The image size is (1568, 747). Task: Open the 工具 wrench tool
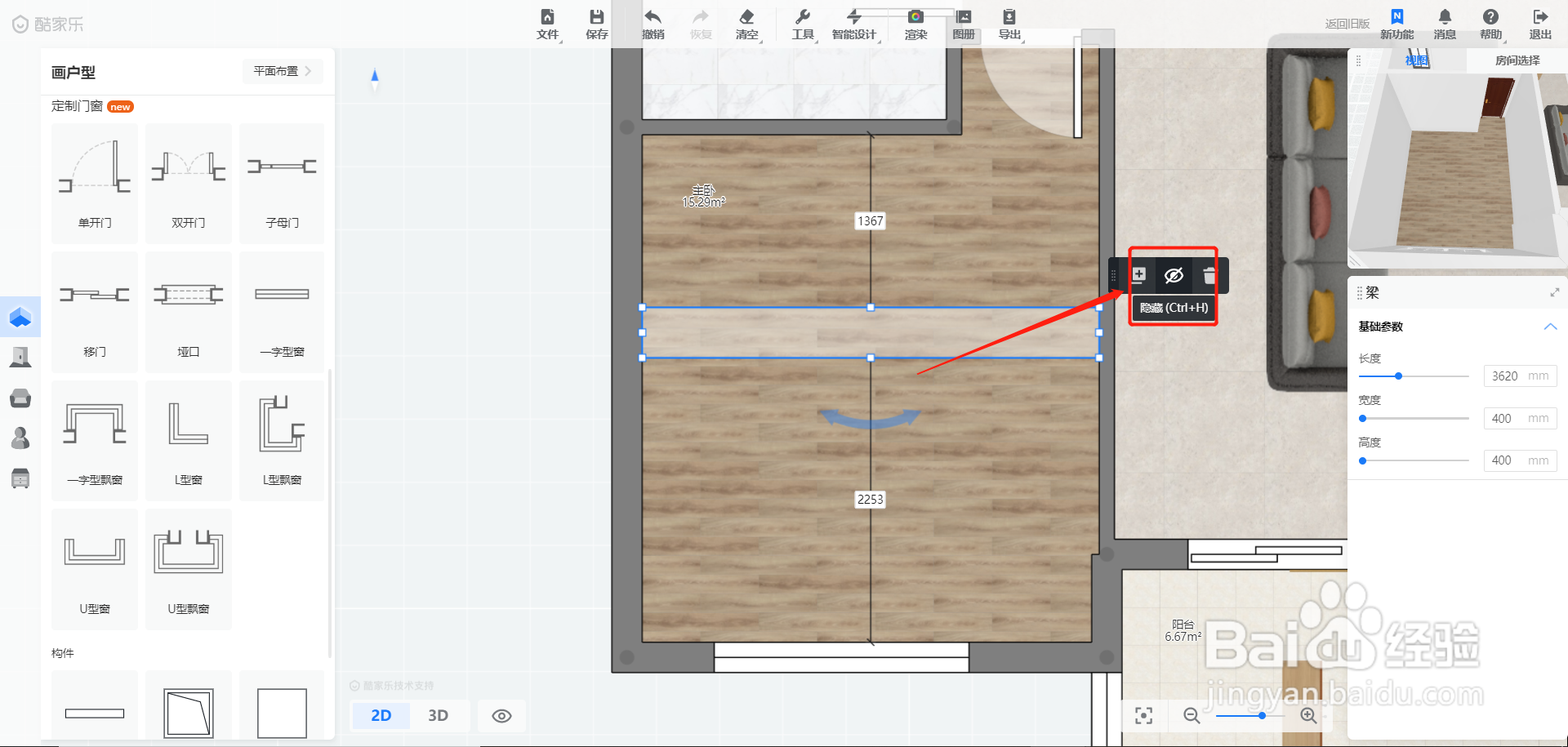[803, 24]
